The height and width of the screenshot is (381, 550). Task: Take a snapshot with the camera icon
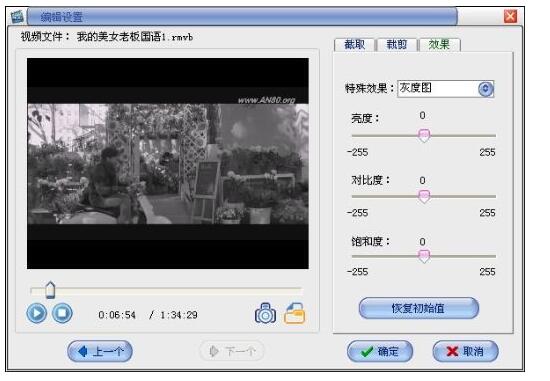click(265, 313)
